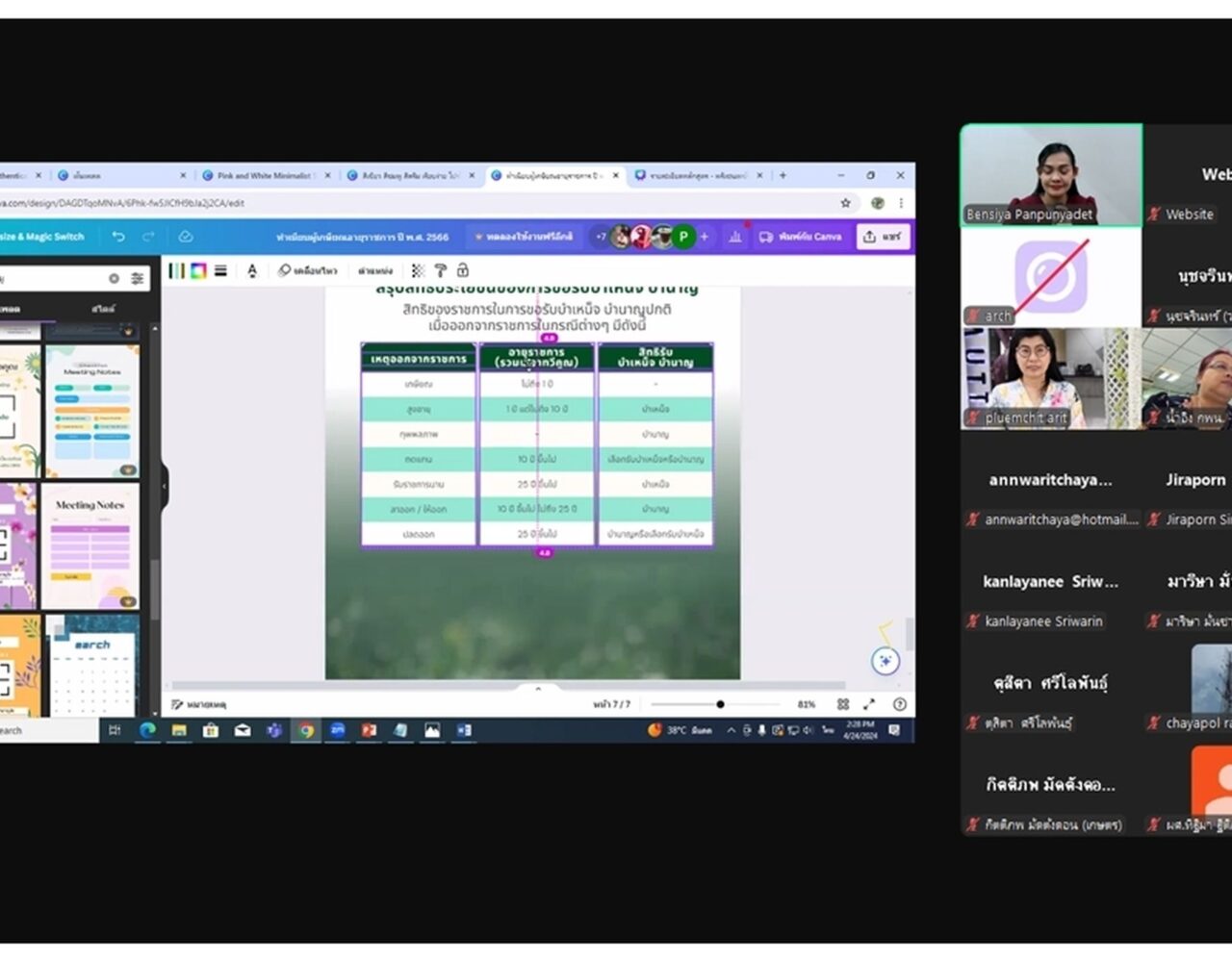The width and height of the screenshot is (1232, 962).
Task: Select the copy style paint roller
Action: 440,271
